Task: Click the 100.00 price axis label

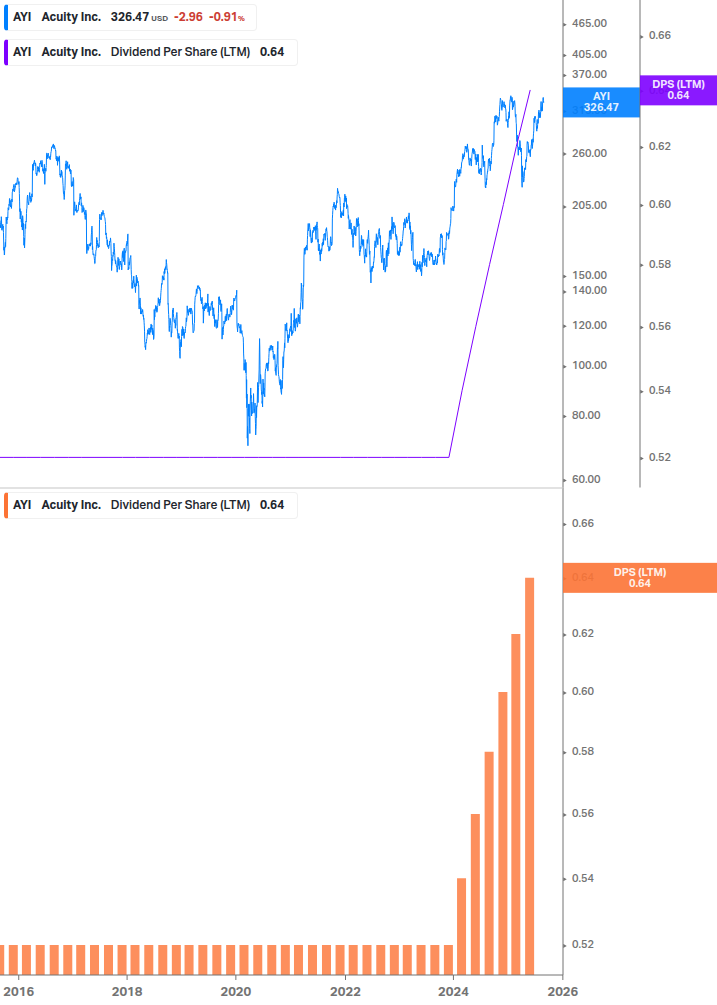Action: [x=589, y=365]
